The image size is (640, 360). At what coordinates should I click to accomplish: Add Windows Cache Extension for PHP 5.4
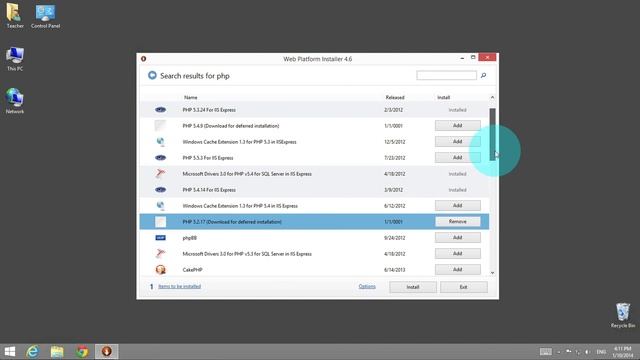coord(458,205)
